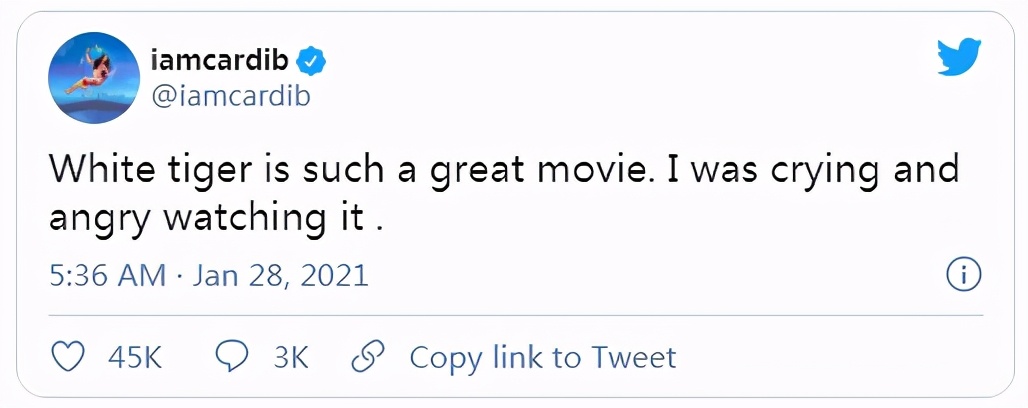The width and height of the screenshot is (1028, 408).
Task: Open iamcardib's profile avatar picture
Action: (x=94, y=77)
